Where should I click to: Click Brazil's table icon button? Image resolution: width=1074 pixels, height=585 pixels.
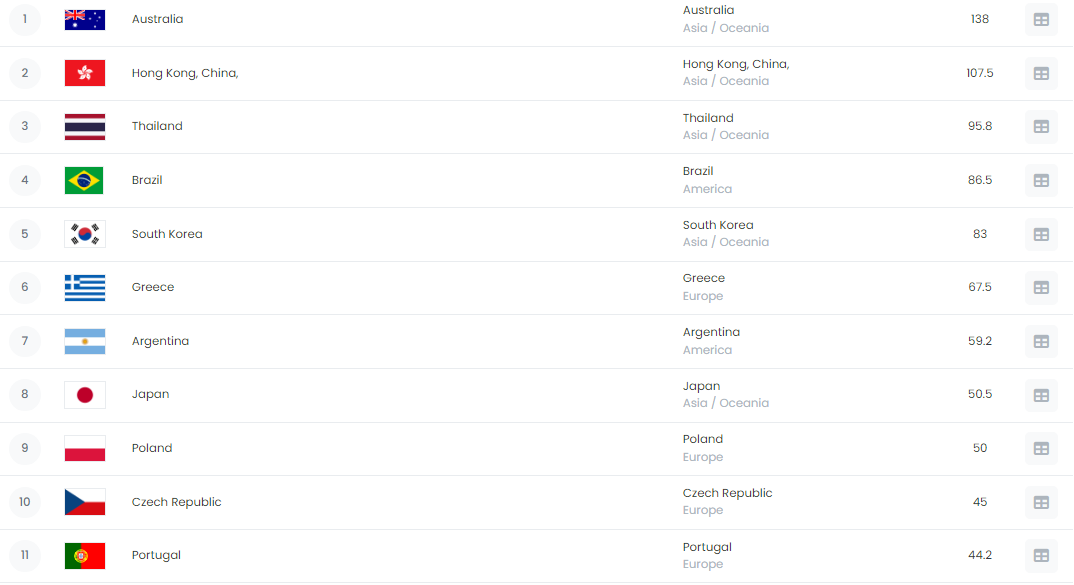point(1041,180)
